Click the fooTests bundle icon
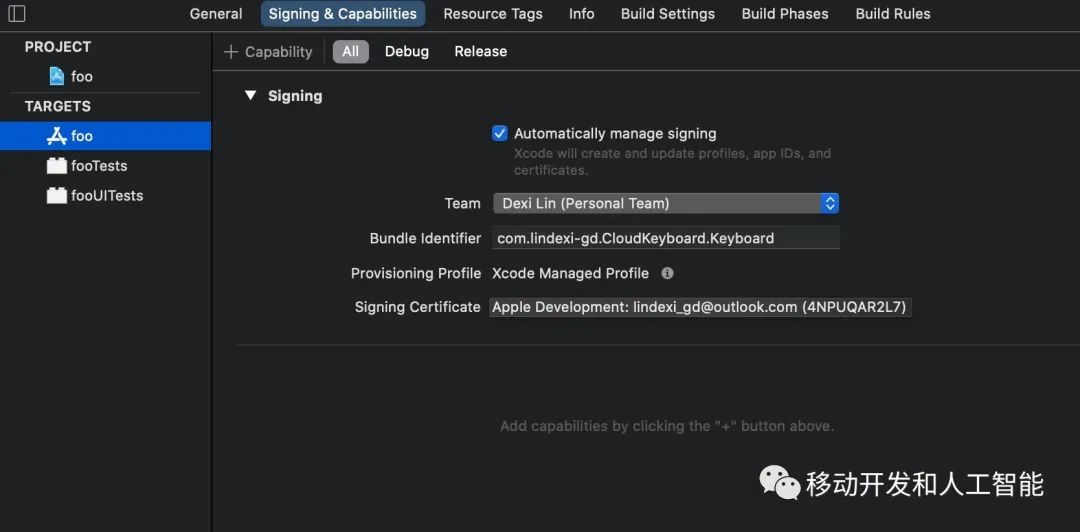Image resolution: width=1080 pixels, height=532 pixels. (x=56, y=165)
